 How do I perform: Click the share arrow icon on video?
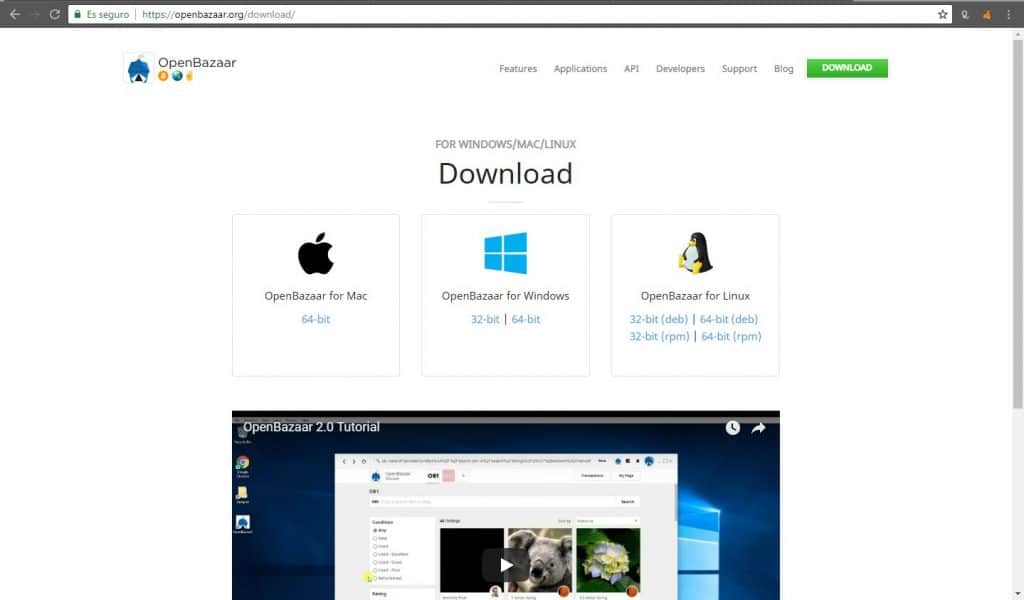pyautogui.click(x=758, y=428)
